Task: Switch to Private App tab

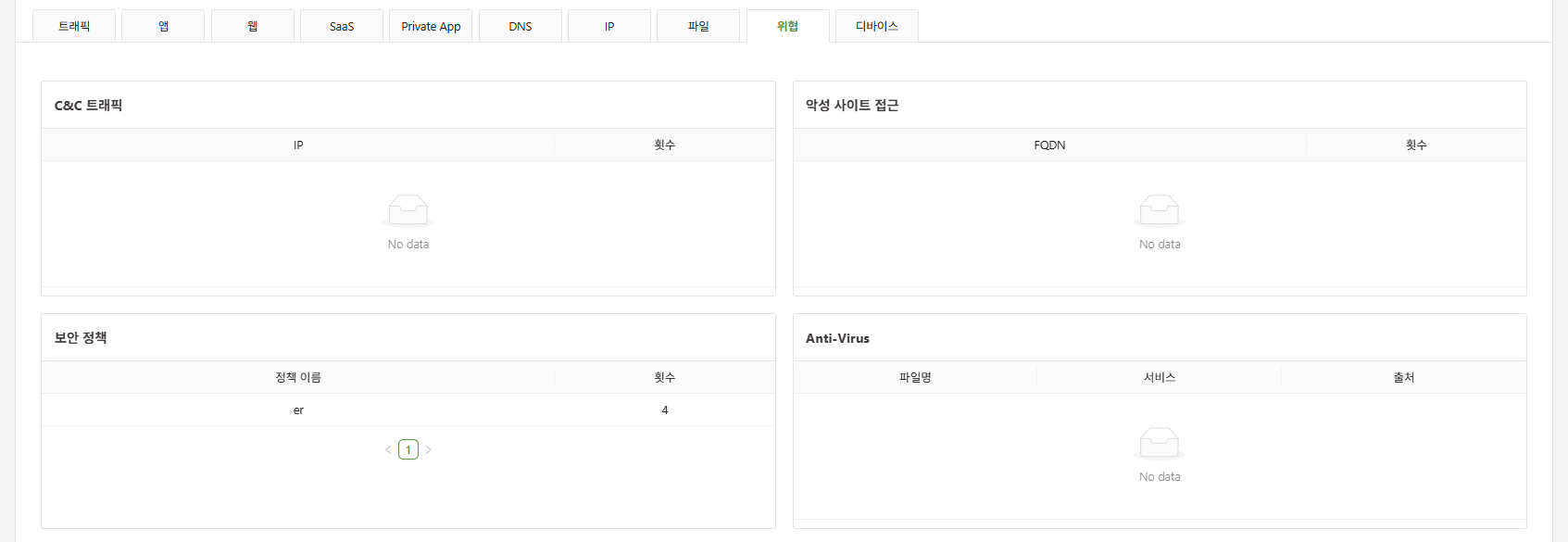Action: 431,26
